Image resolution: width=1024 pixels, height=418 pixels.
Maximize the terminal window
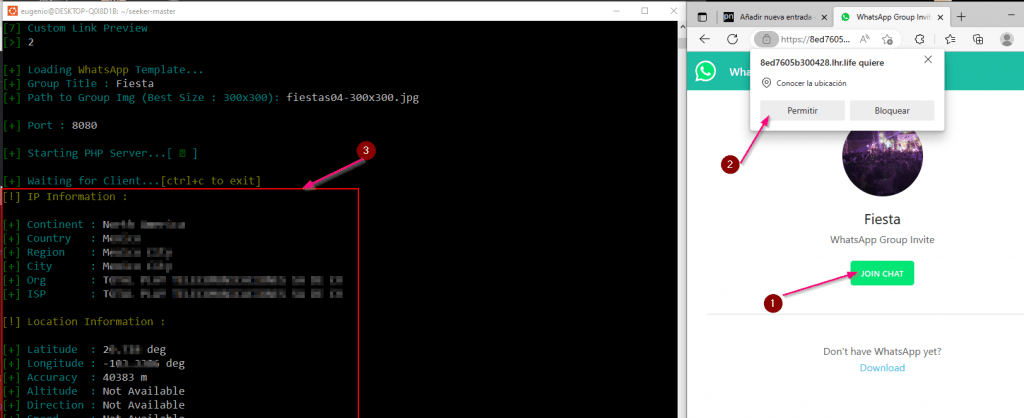click(645, 10)
